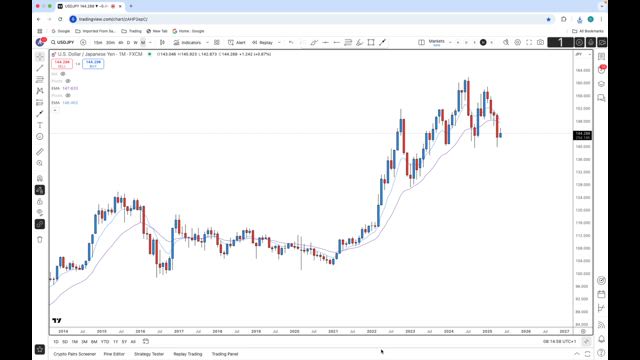Select the Text annotation tool
This screenshot has width=640, height=360.
pyautogui.click(x=40, y=125)
